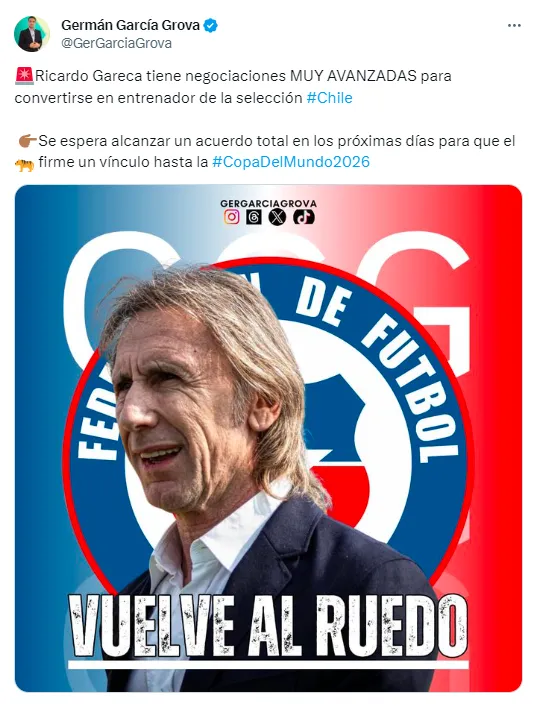538x706 pixels.
Task: Open the #Chile hashtag link
Action: 330,98
